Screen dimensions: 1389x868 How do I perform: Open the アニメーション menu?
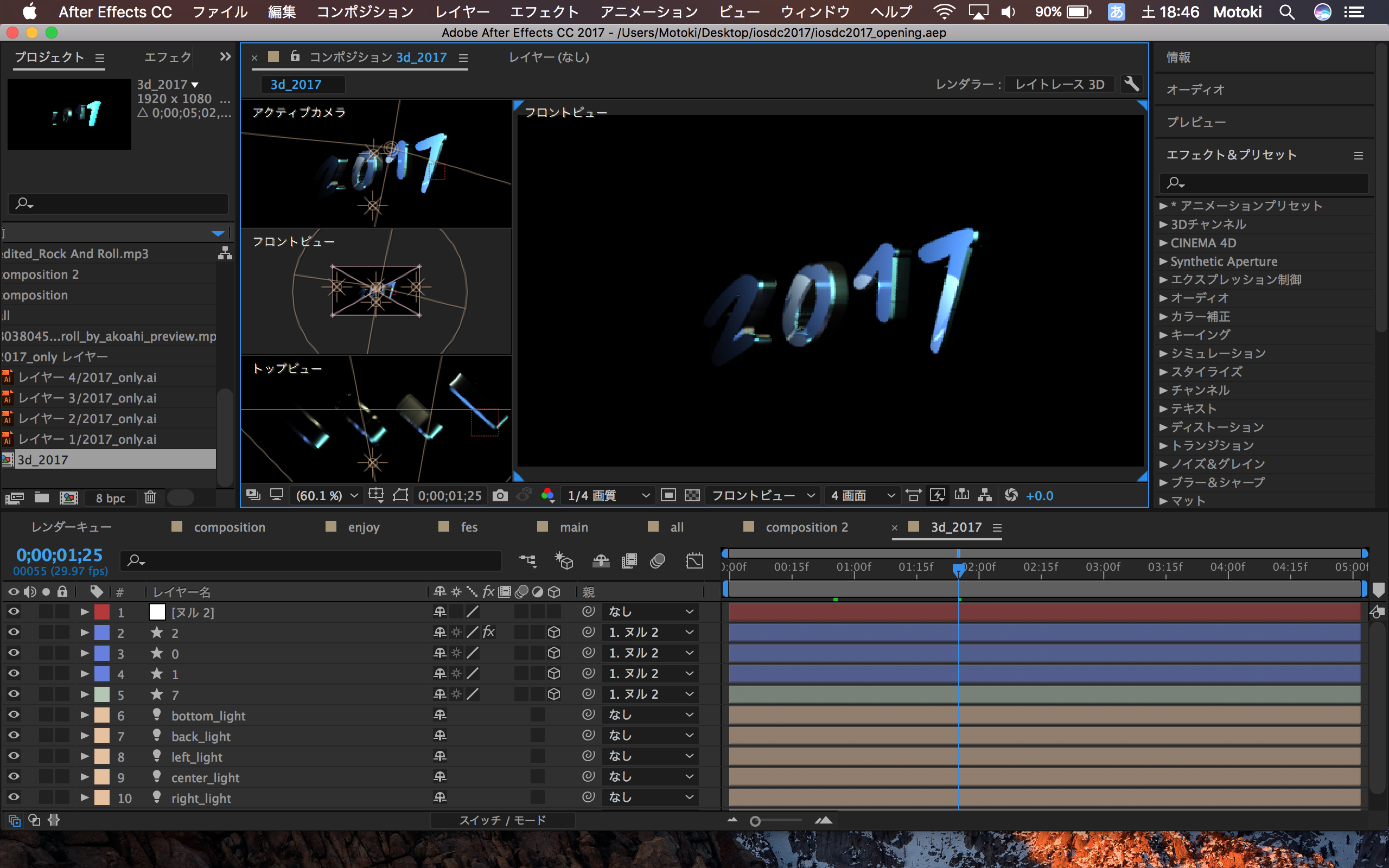(648, 12)
